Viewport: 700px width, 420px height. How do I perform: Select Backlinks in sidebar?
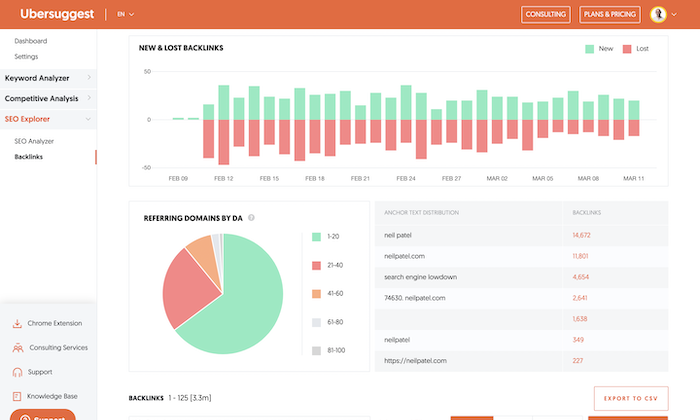pyautogui.click(x=29, y=157)
